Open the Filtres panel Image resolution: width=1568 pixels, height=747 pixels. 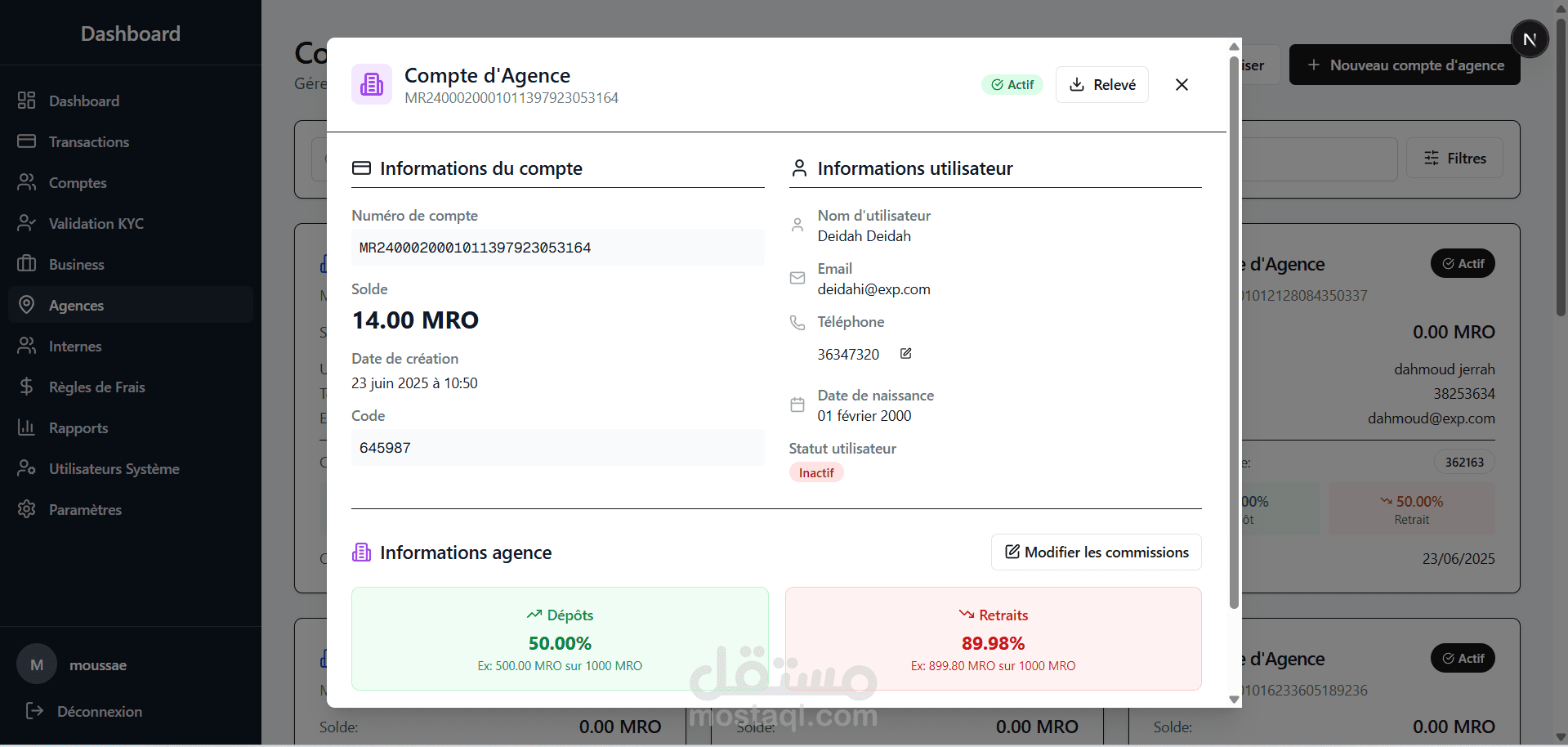click(x=1454, y=158)
